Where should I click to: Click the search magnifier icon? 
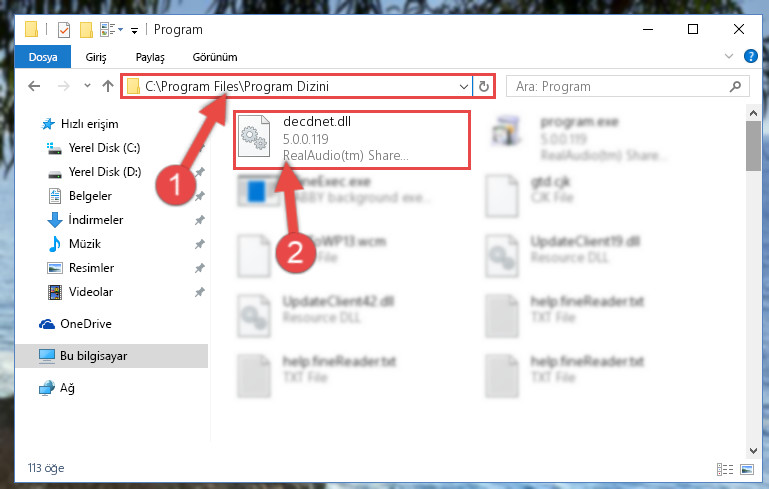click(735, 86)
